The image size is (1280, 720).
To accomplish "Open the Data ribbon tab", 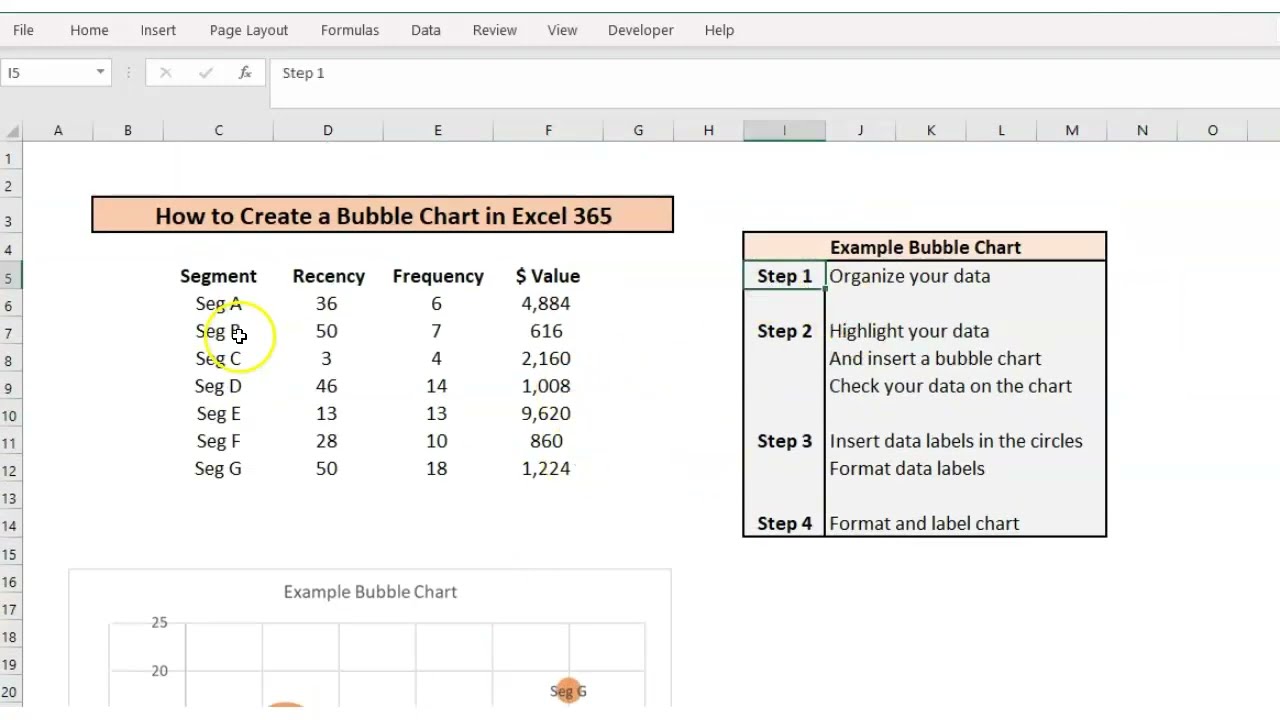I will click(x=426, y=30).
